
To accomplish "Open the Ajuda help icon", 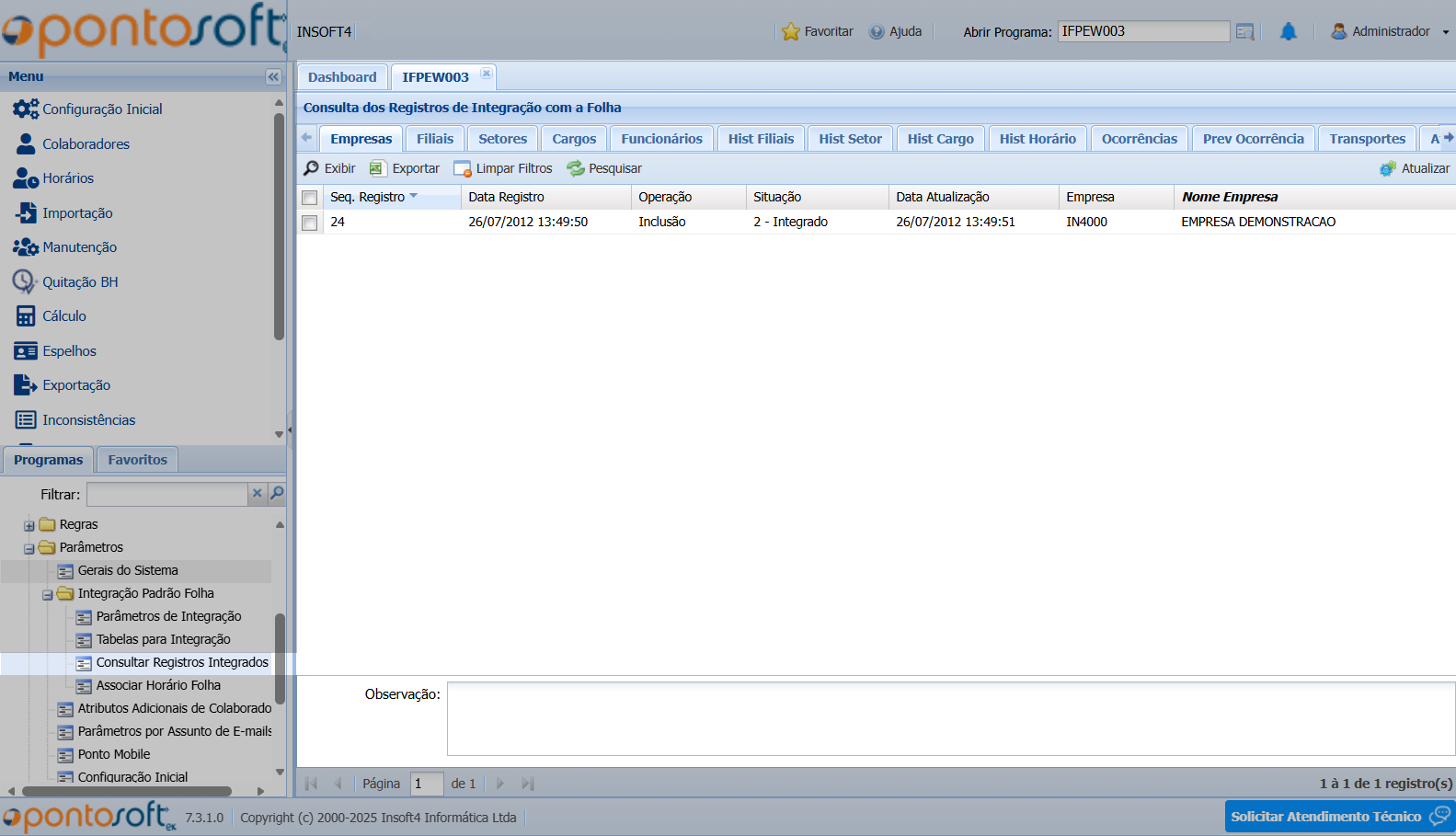I will click(x=877, y=32).
